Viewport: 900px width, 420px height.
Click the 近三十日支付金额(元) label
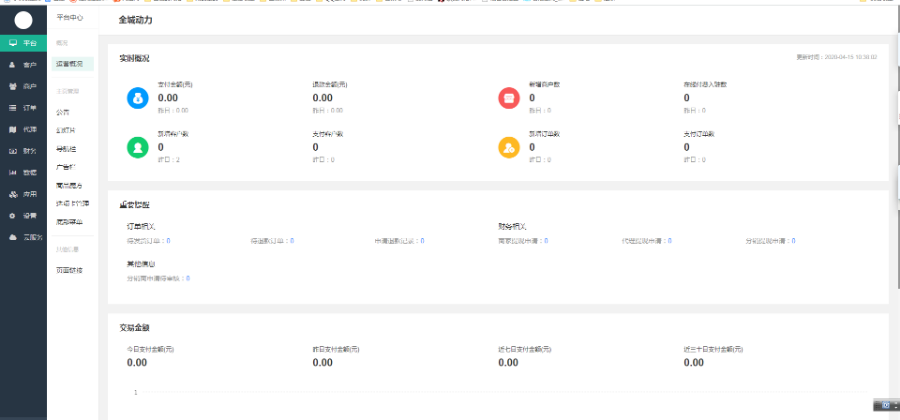[x=714, y=349]
